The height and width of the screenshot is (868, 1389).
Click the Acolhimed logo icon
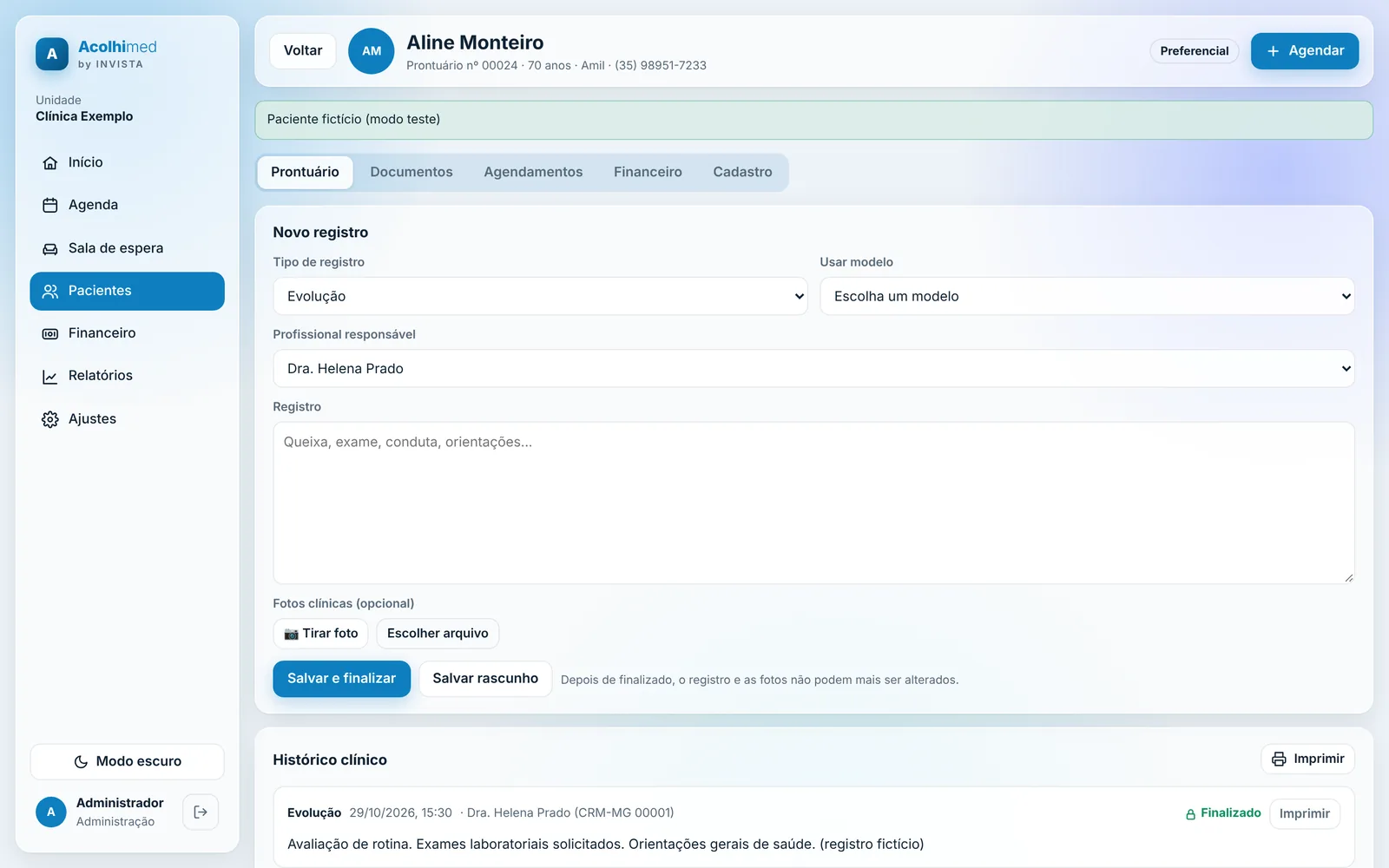(52, 54)
